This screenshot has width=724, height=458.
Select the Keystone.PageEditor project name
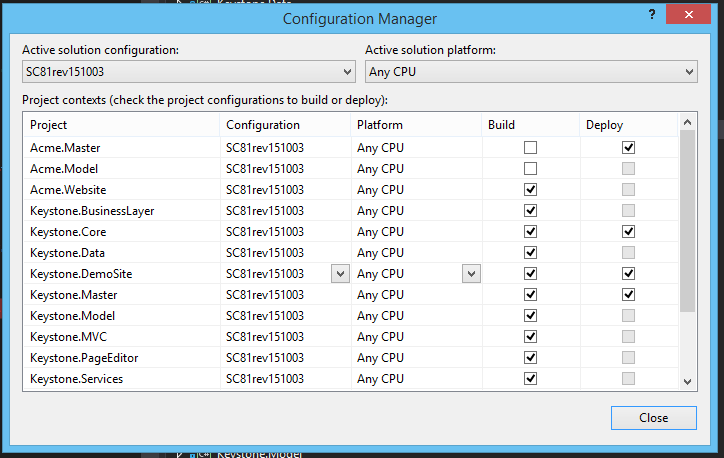[x=84, y=358]
